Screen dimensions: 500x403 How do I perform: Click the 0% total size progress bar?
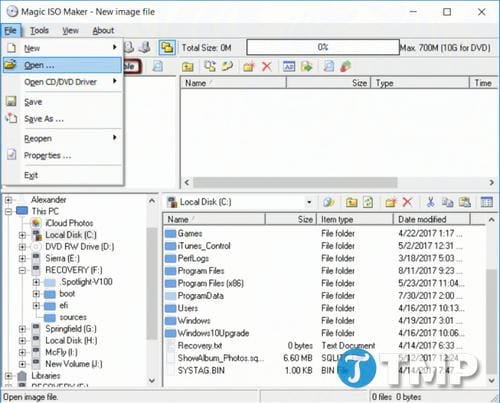[323, 47]
